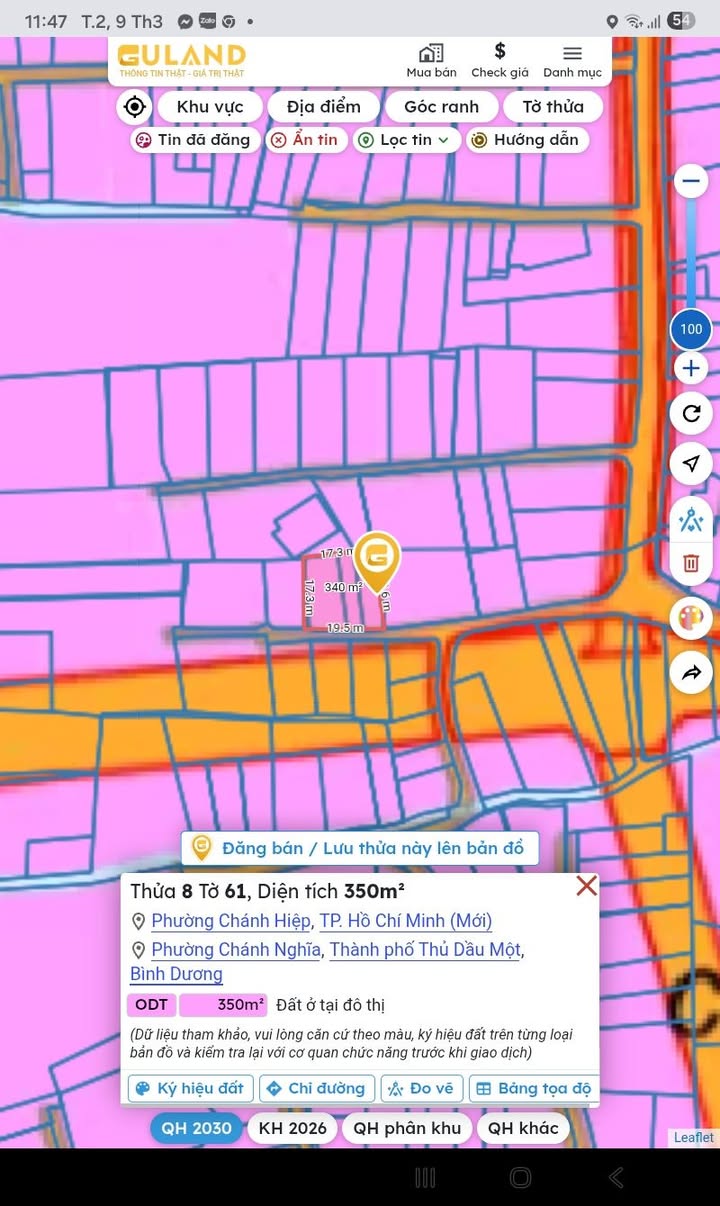Open the color palette map style icon
This screenshot has width=720, height=1206.
pyautogui.click(x=691, y=618)
